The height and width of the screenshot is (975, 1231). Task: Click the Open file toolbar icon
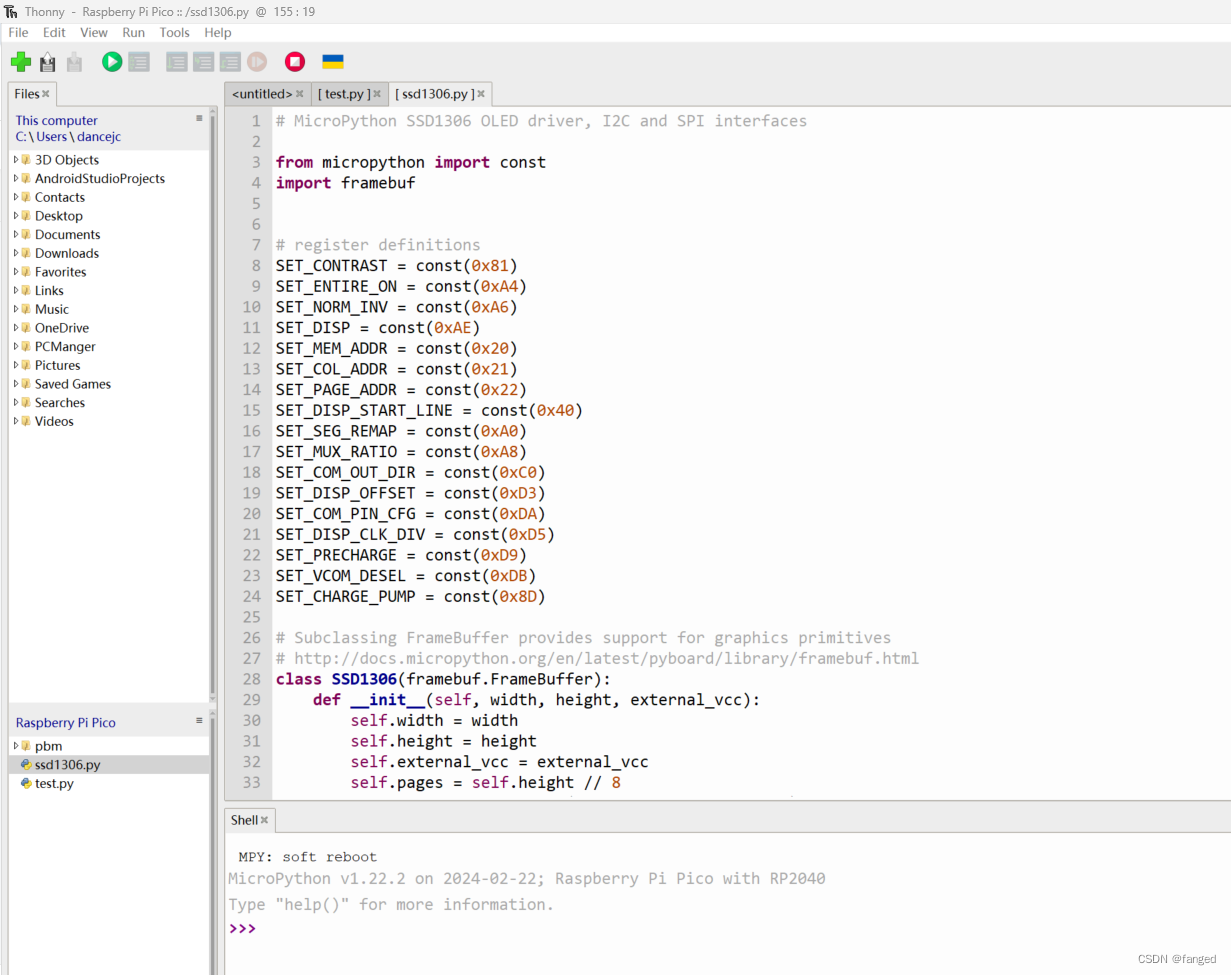pos(47,62)
